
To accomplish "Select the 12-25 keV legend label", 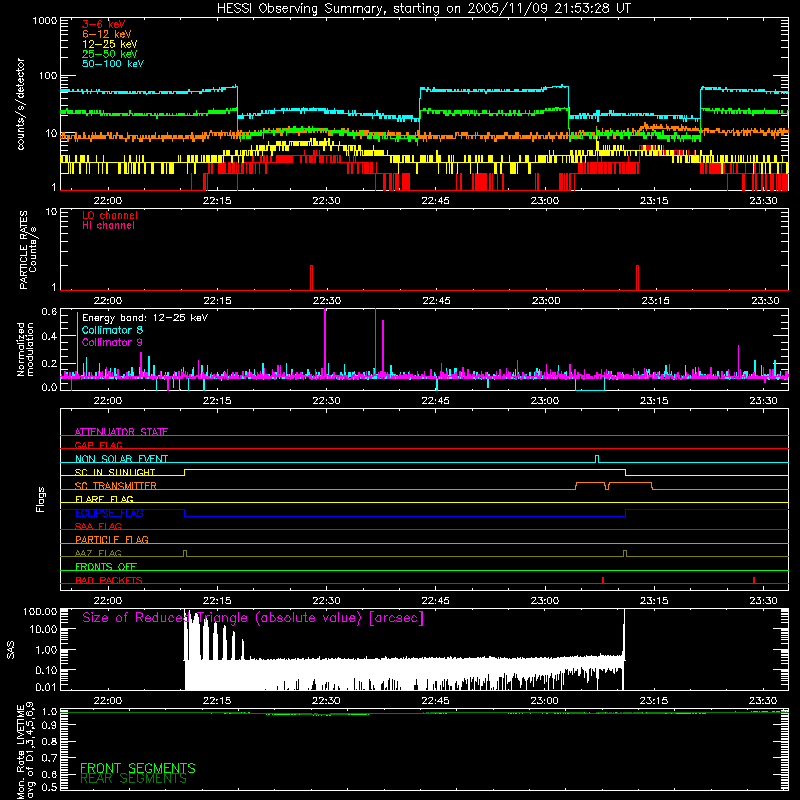I will [x=110, y=44].
